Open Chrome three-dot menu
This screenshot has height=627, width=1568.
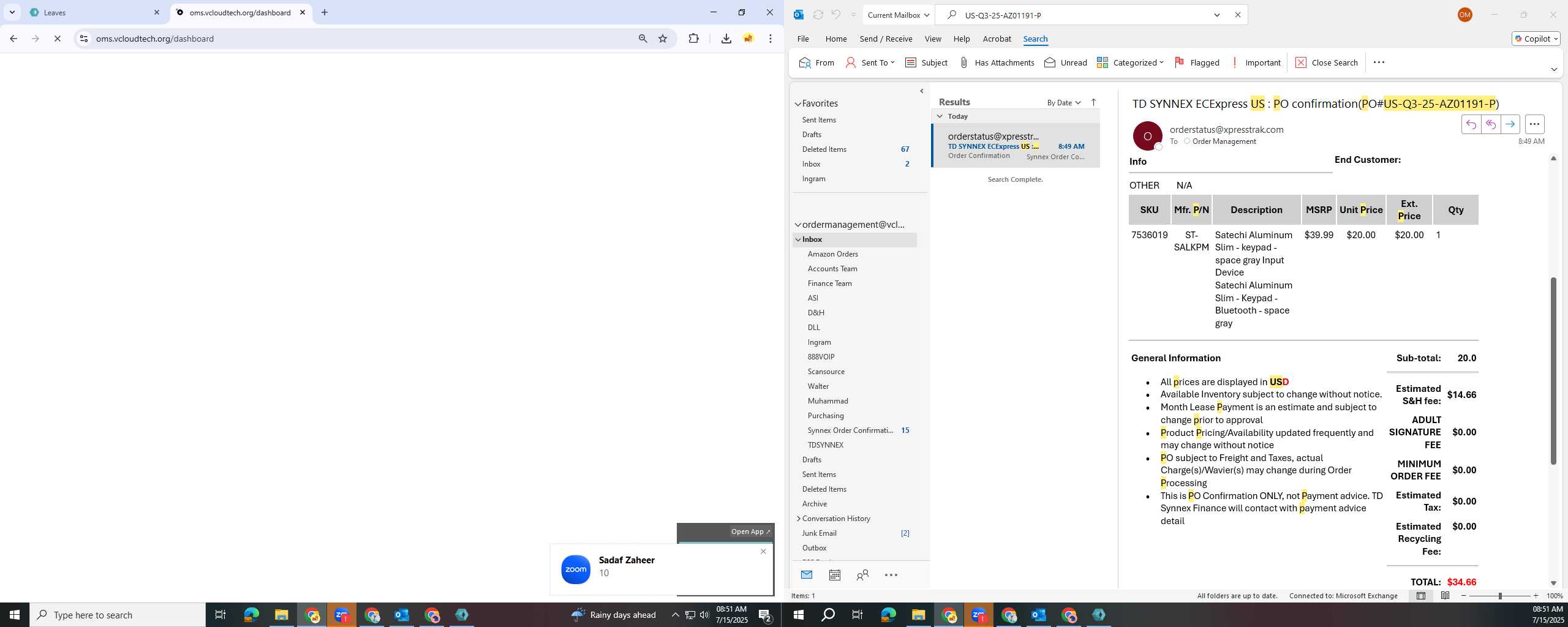pos(771,39)
